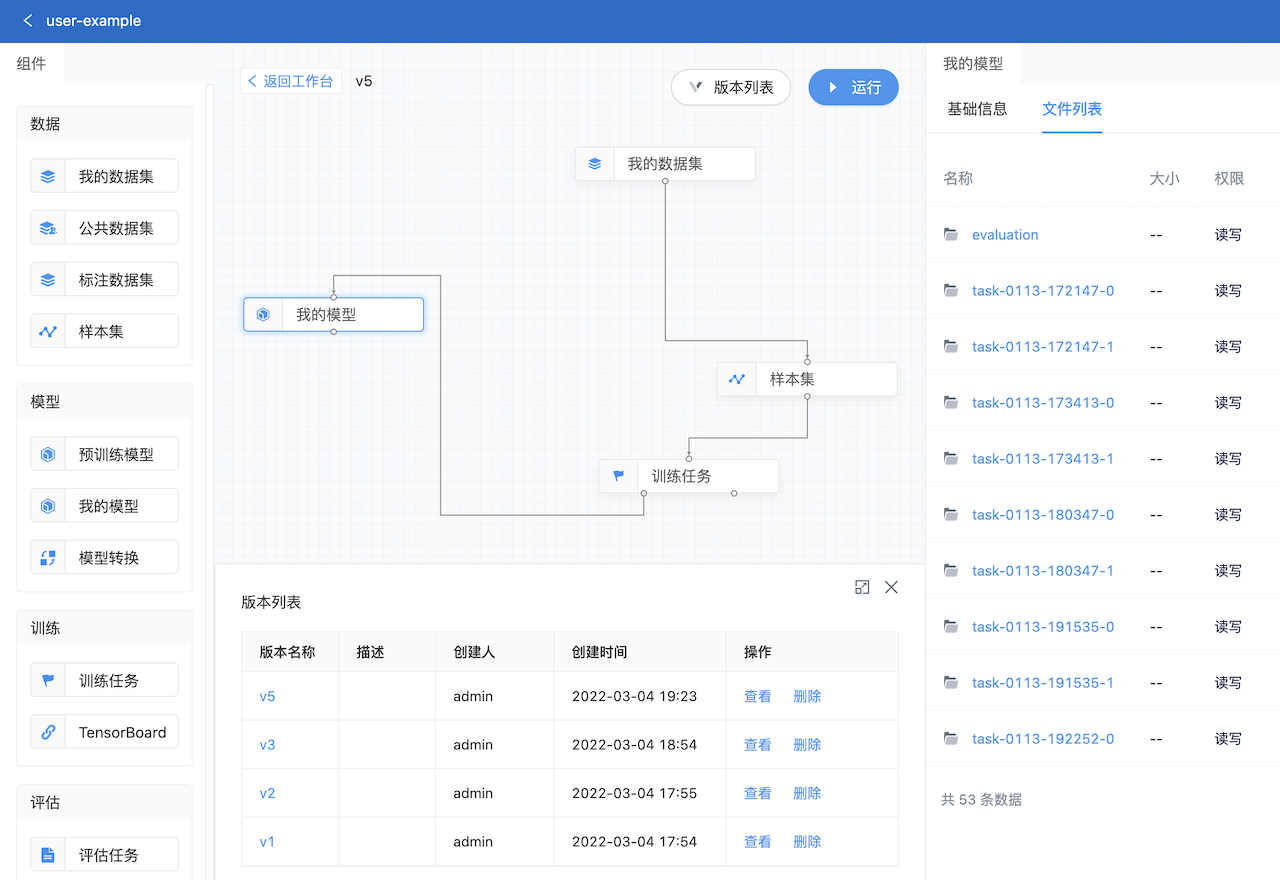
Task: Click the TensorBoard component label
Action: click(x=123, y=732)
